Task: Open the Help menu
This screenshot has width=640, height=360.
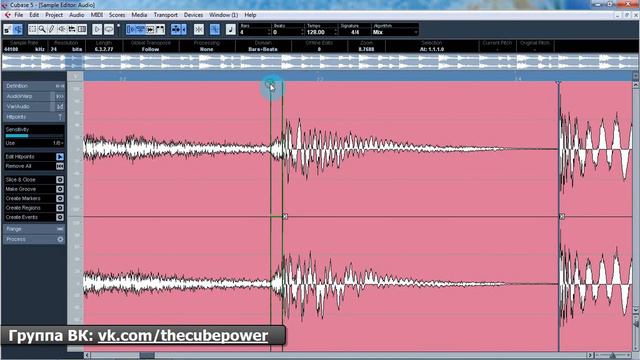Action: tap(250, 15)
